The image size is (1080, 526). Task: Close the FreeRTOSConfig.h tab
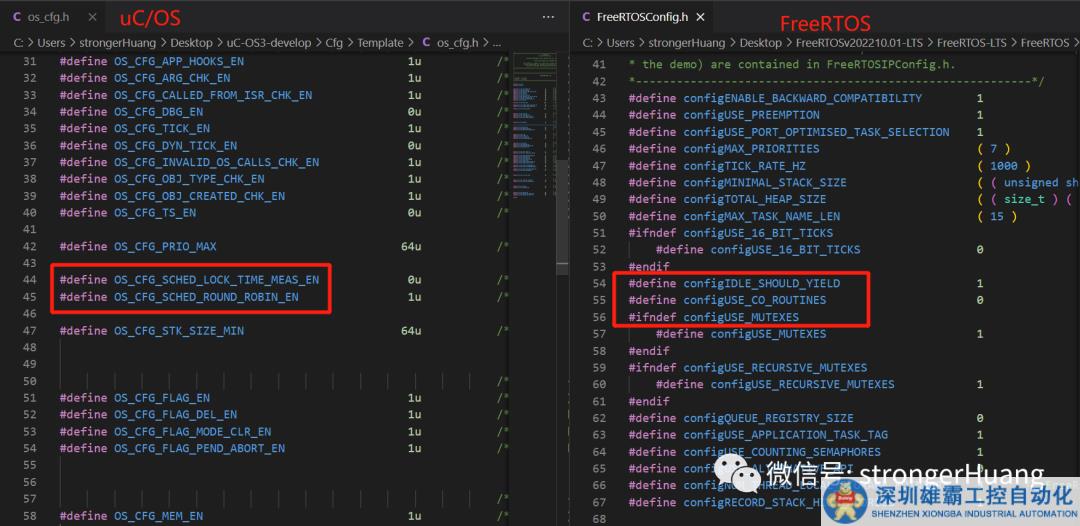point(701,17)
